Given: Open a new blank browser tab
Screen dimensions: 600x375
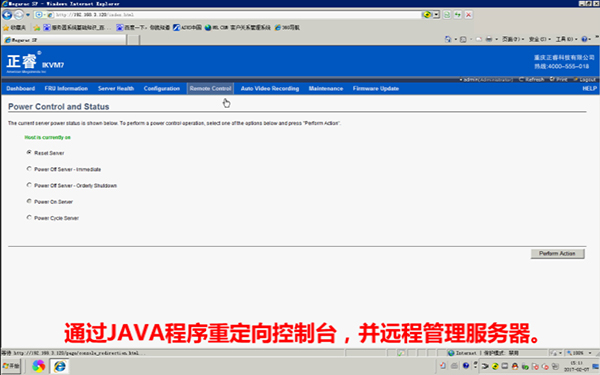Looking at the screenshot, I should coord(133,40).
